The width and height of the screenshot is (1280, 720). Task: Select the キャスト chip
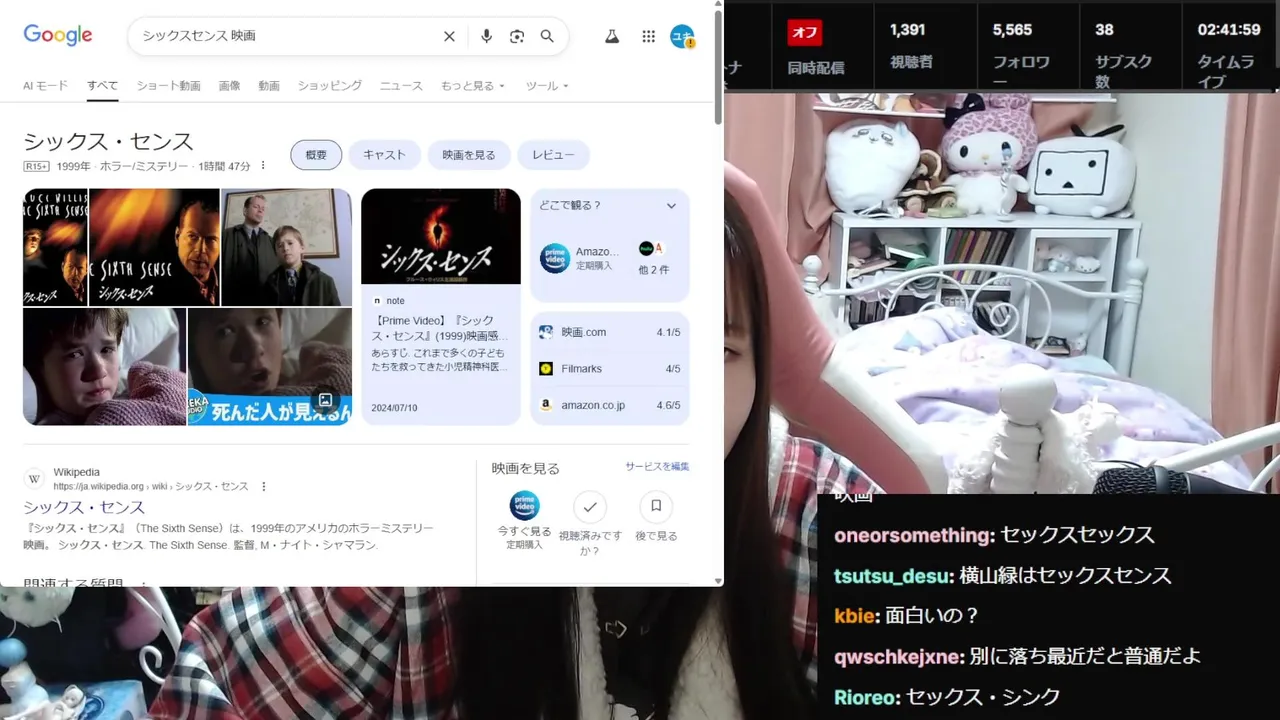click(x=384, y=155)
